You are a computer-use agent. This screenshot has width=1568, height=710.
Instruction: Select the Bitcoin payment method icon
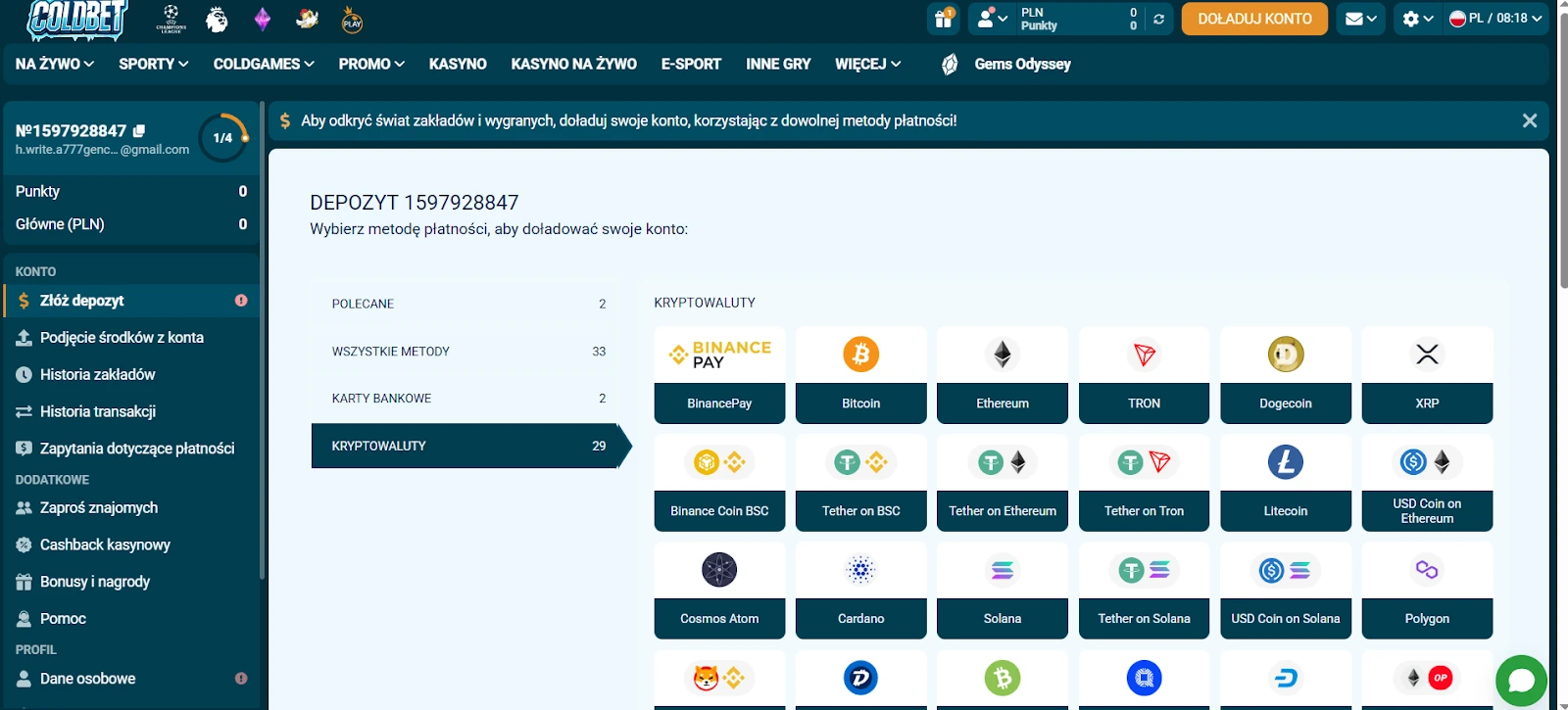click(860, 355)
